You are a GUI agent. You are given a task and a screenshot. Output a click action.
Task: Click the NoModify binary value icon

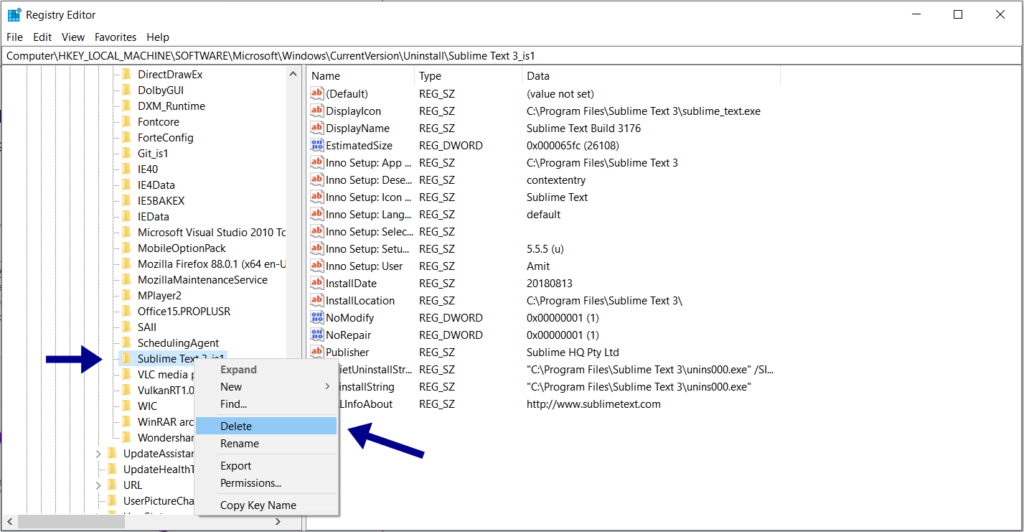pos(317,318)
